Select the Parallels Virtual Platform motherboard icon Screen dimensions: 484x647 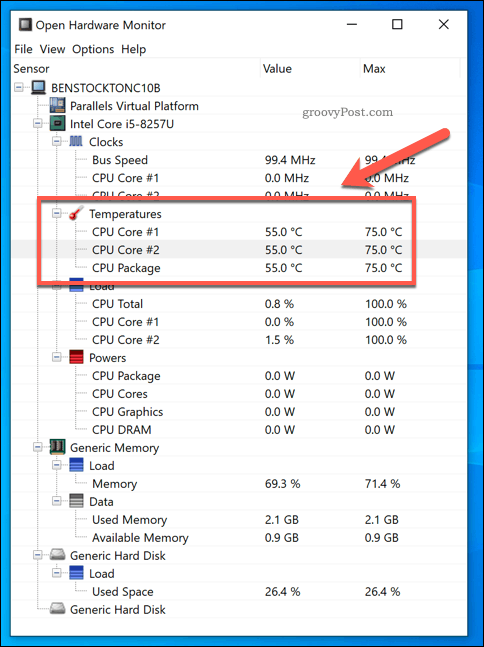point(57,106)
